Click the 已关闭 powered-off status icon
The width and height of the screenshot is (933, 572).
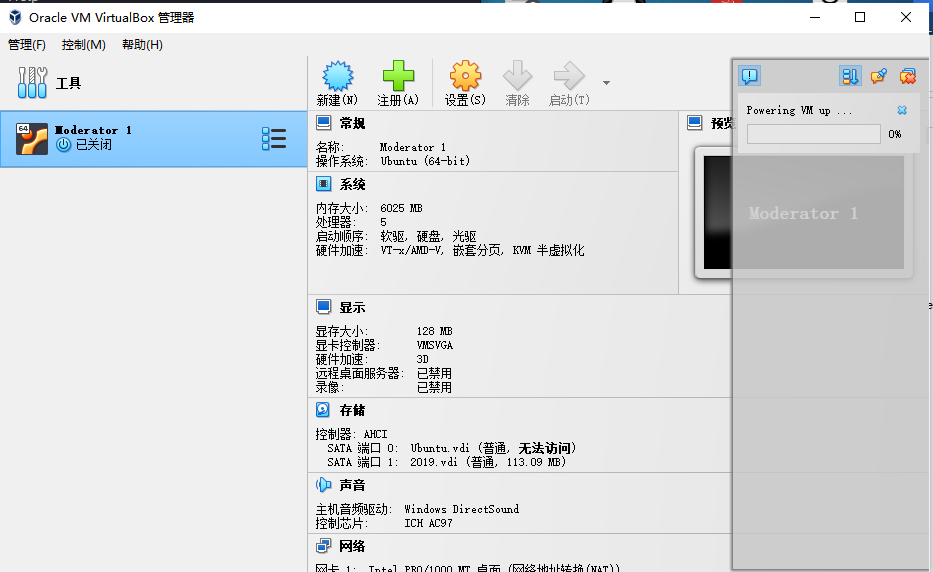click(64, 145)
